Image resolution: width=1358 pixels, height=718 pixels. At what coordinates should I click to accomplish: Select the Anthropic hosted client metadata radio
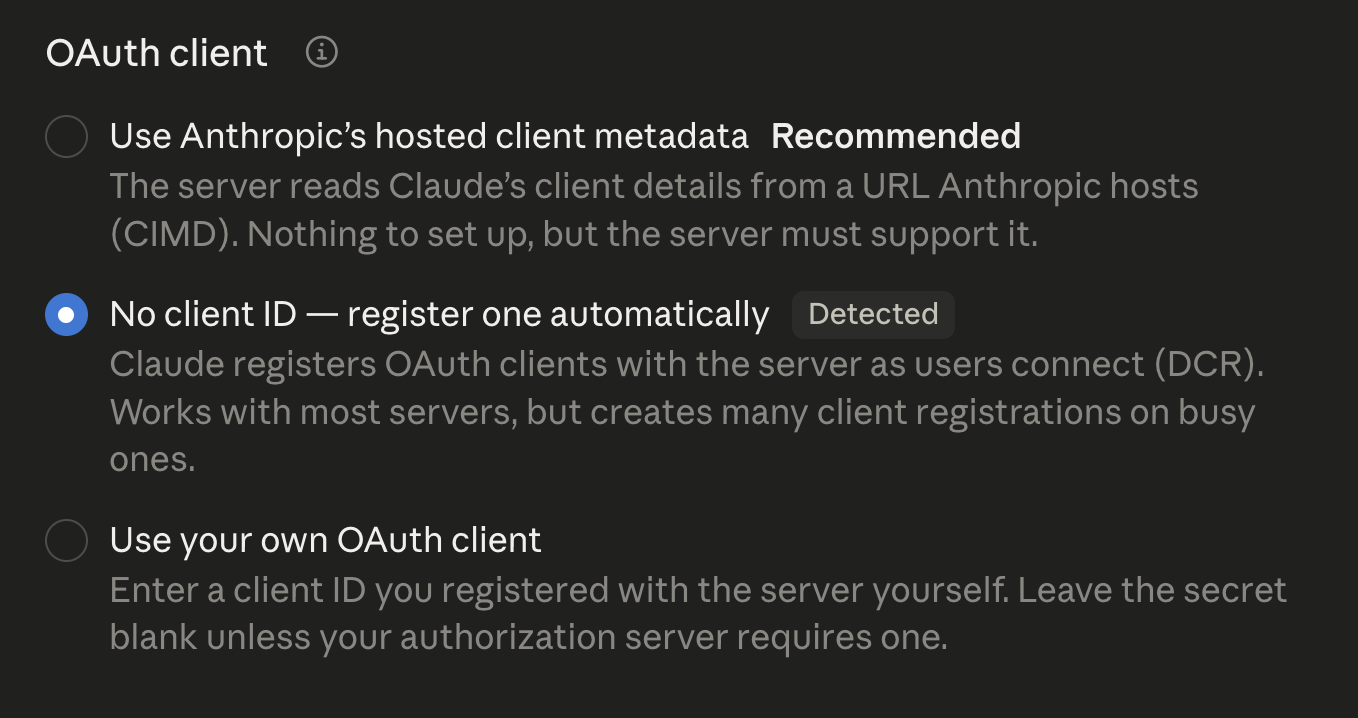tap(67, 136)
